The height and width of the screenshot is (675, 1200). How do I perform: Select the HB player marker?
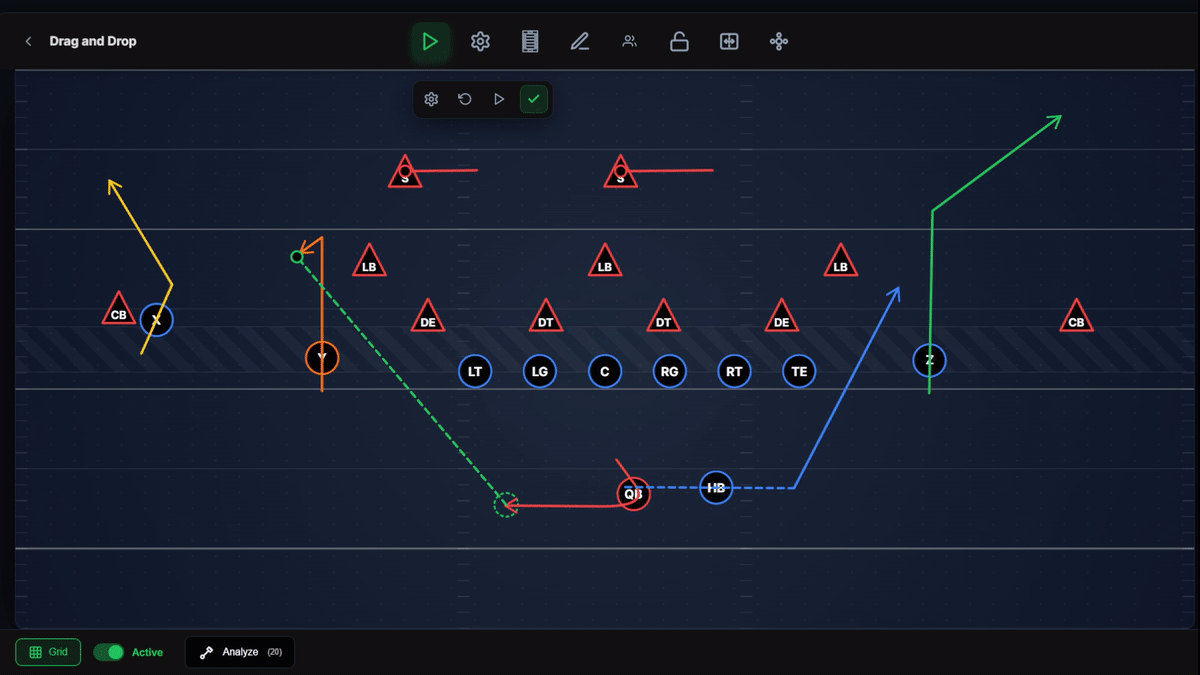tap(716, 488)
